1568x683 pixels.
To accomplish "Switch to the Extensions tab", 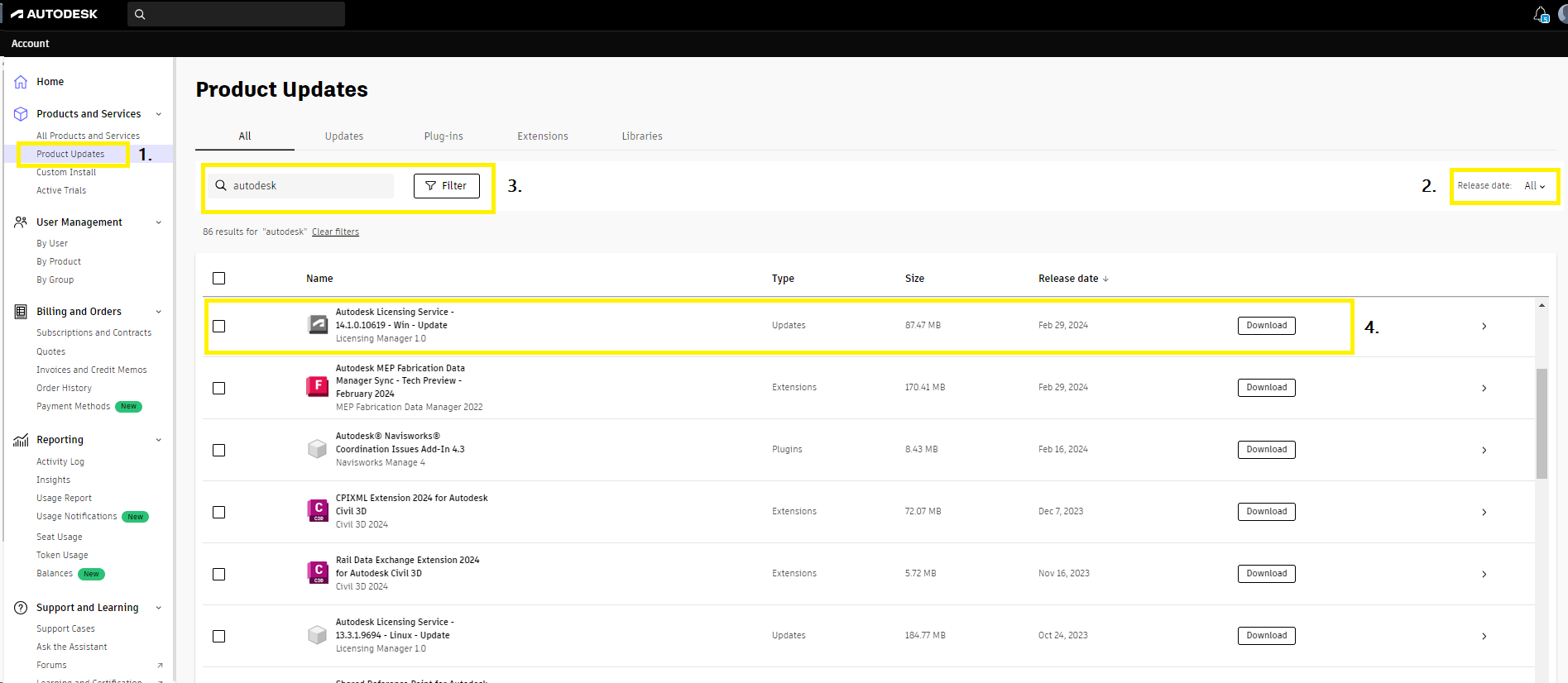I will click(x=542, y=136).
